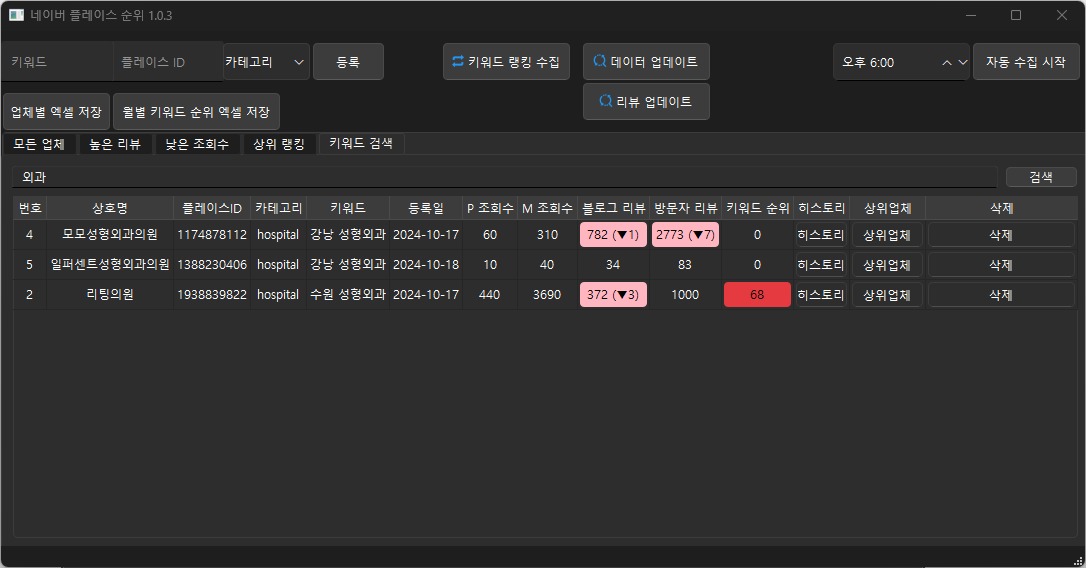Open 히스토리 for 리팅의원

click(821, 294)
